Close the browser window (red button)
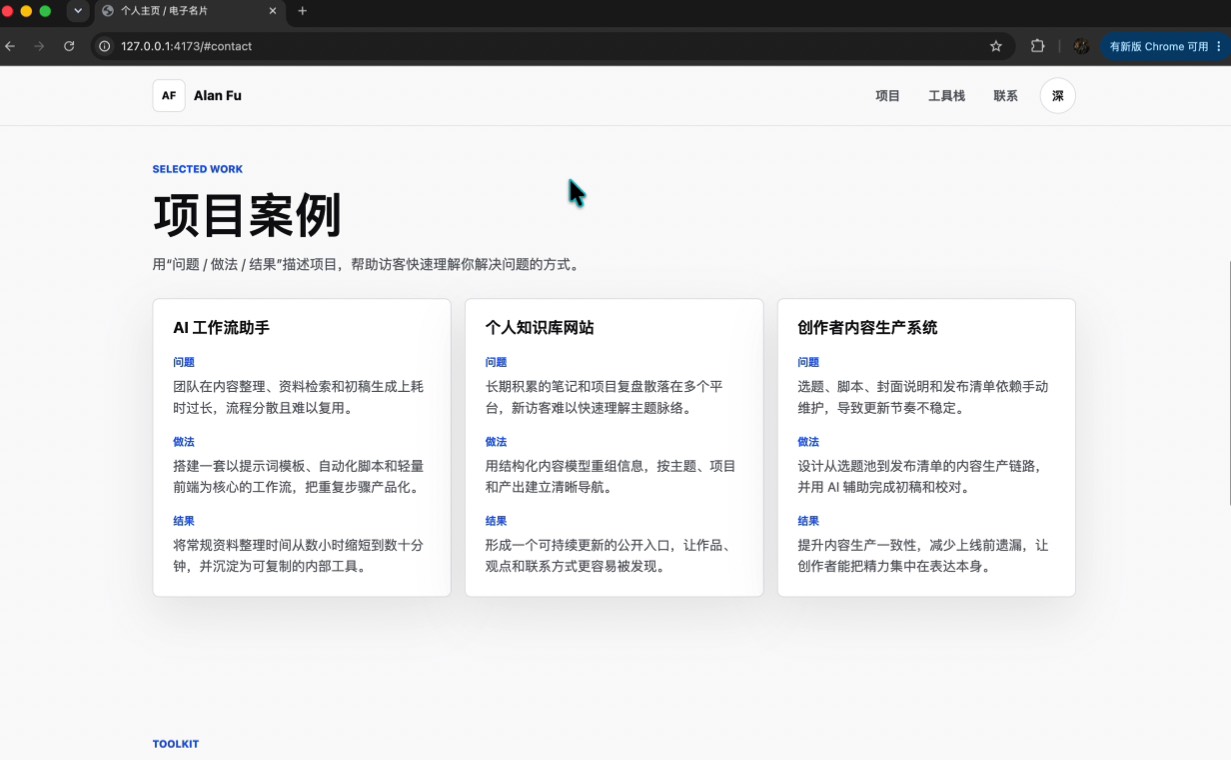Viewport: 1231px width, 760px height. click(7, 11)
